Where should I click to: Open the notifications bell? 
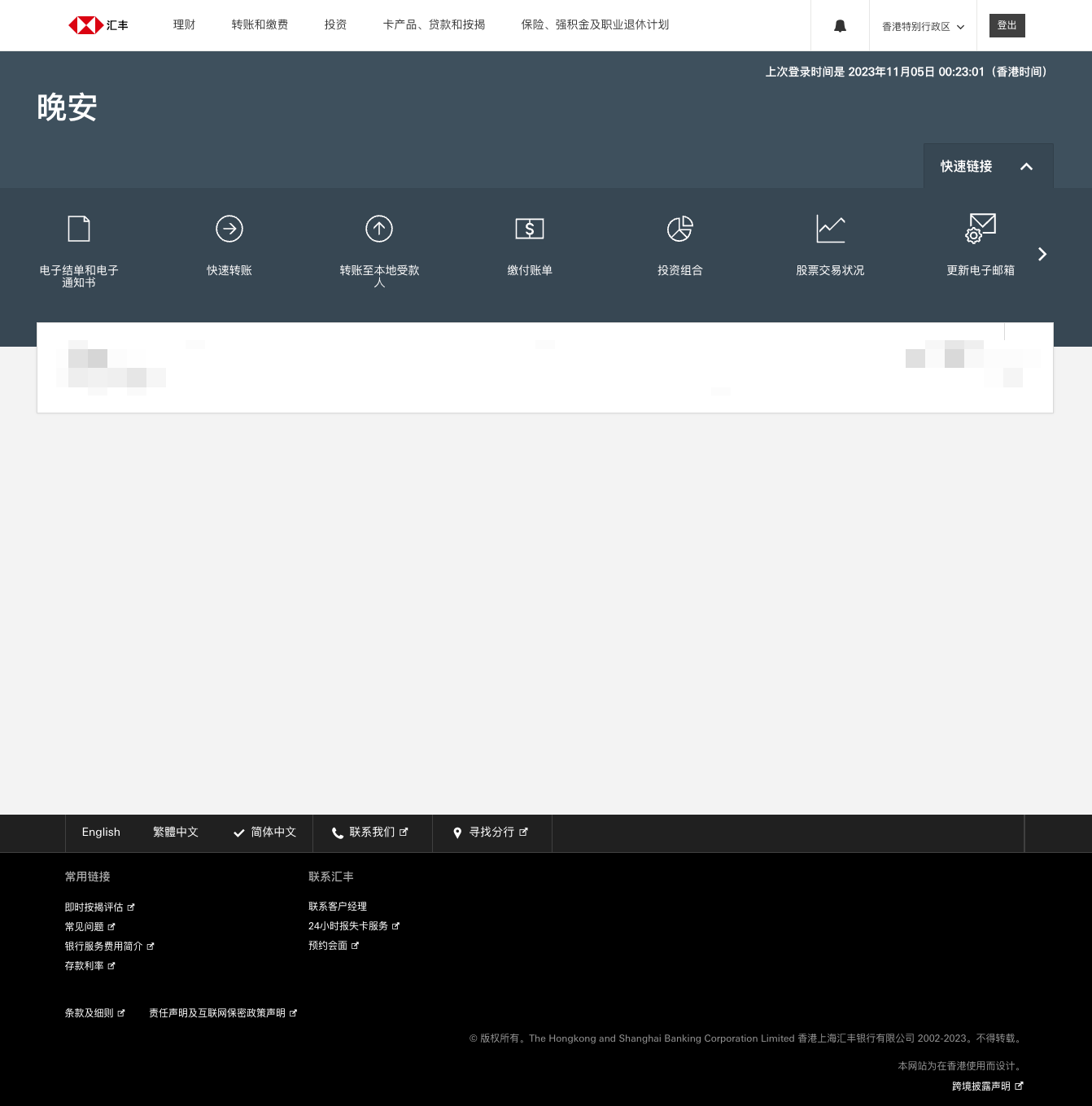coord(840,26)
